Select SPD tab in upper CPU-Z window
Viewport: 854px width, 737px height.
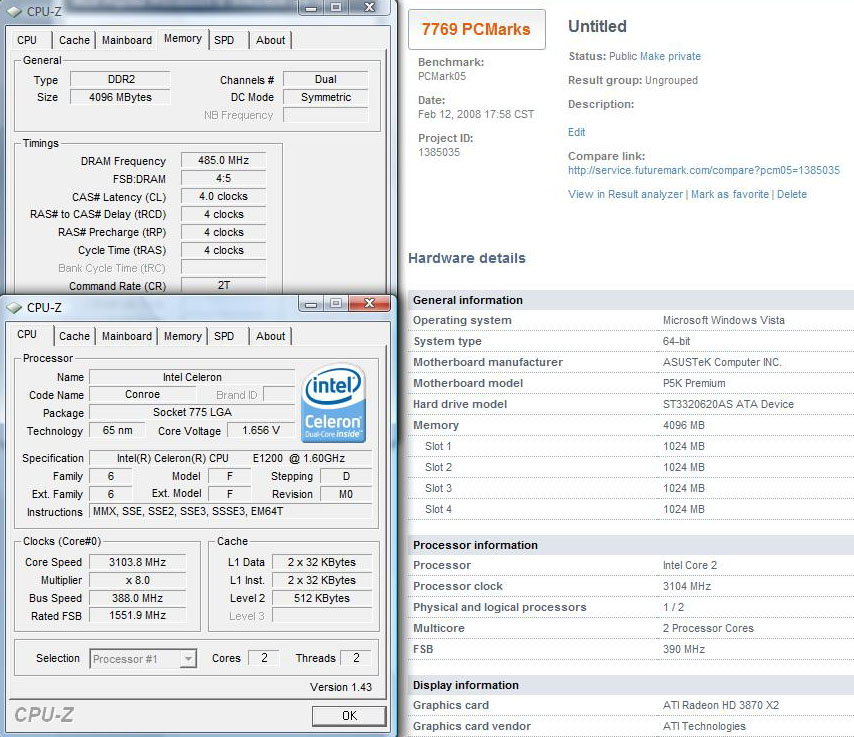224,40
